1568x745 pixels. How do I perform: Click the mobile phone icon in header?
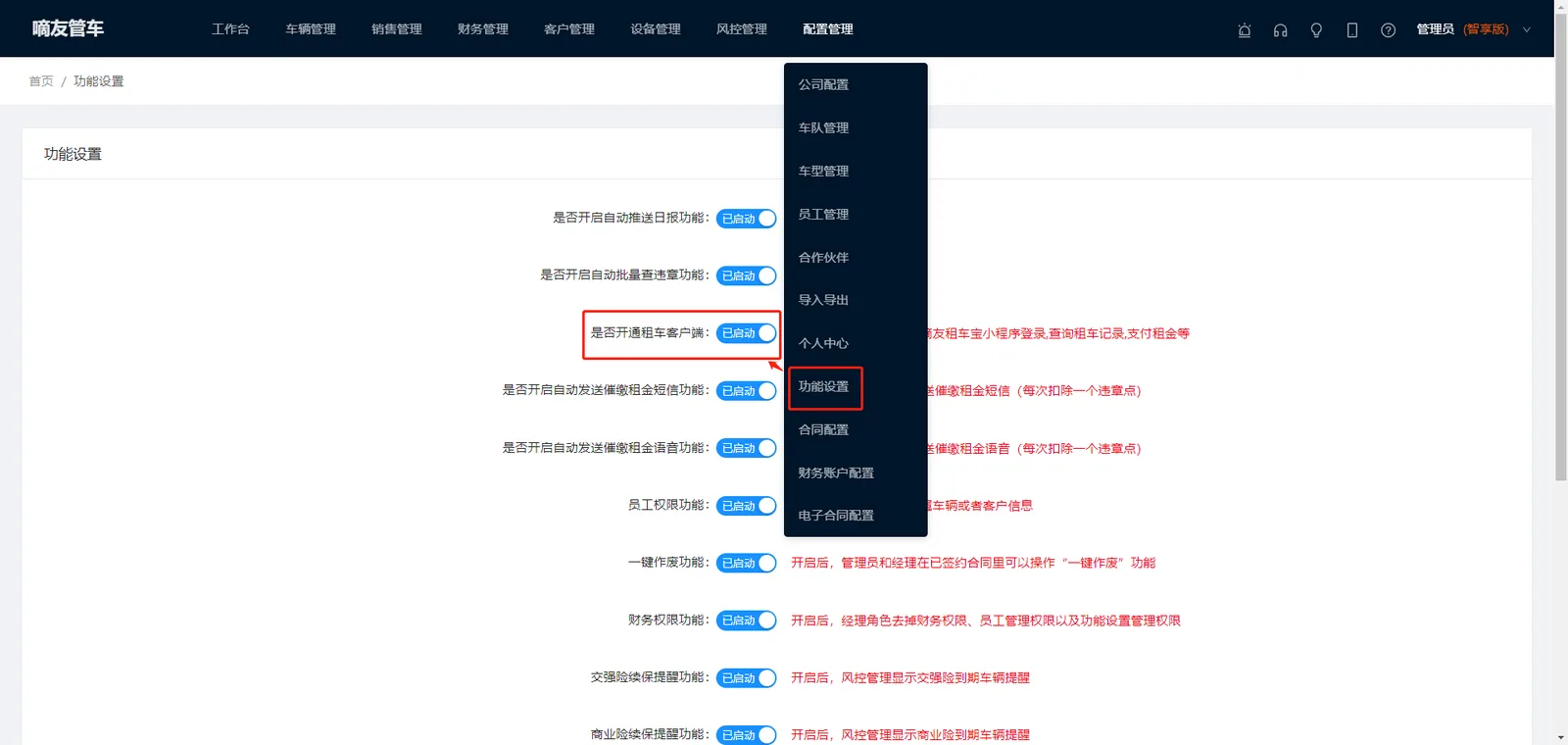tap(1352, 30)
